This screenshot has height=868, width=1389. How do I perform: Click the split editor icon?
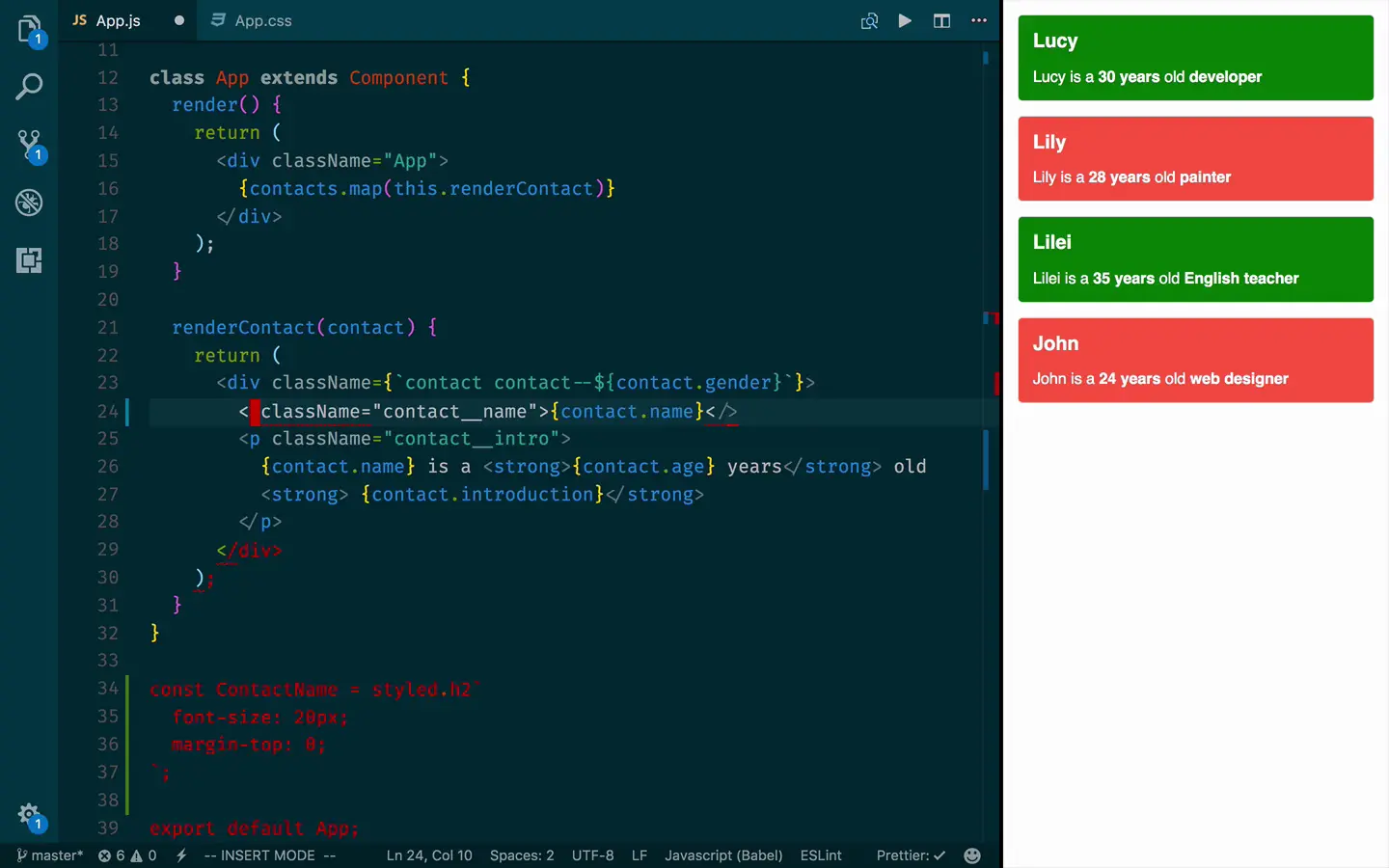942,20
